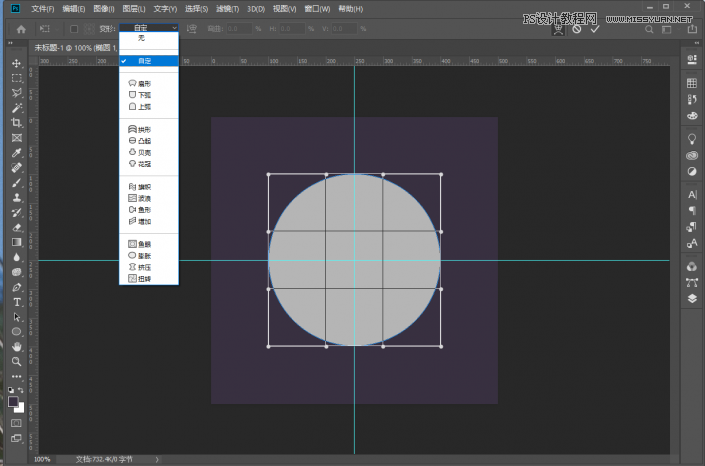Select the Horizontal Type tool

click(x=17, y=301)
